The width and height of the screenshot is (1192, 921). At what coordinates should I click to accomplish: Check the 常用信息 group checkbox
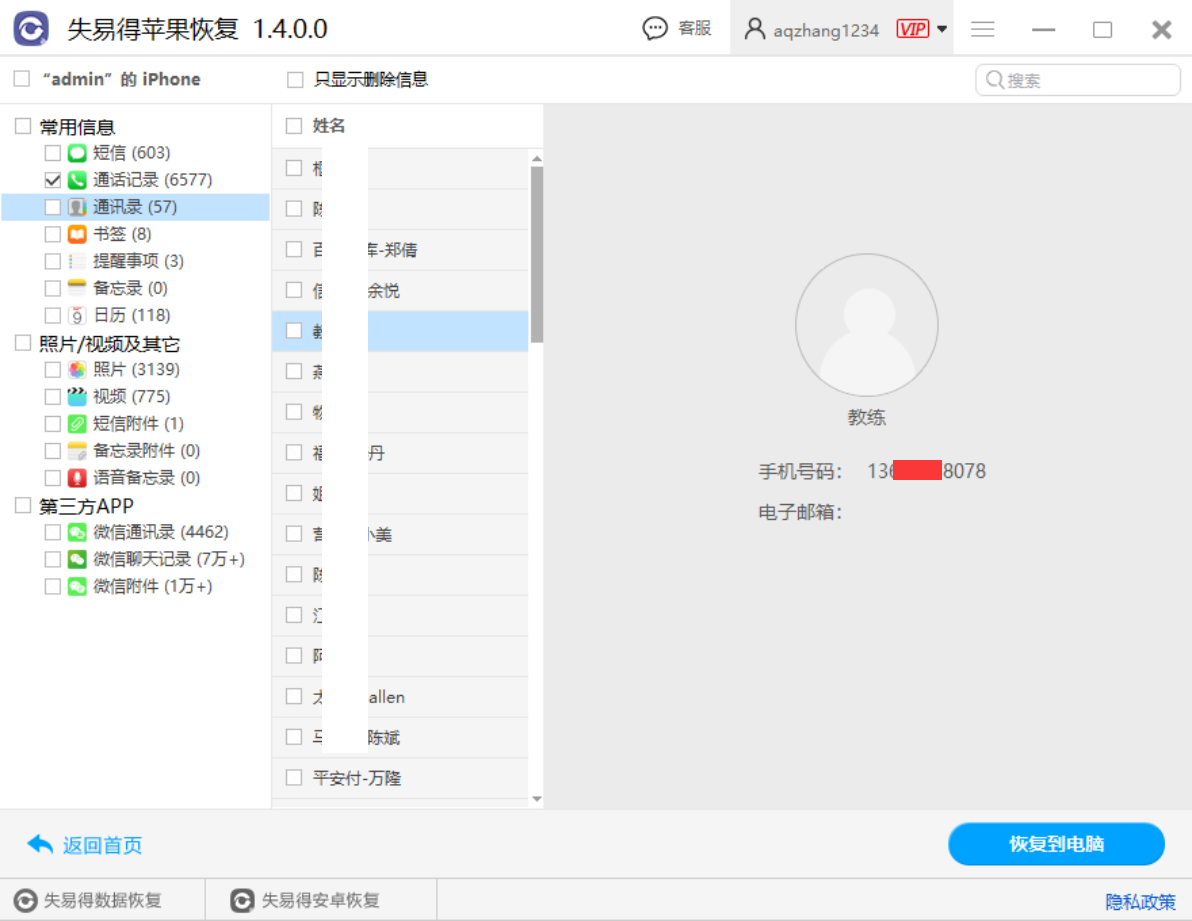pos(23,126)
